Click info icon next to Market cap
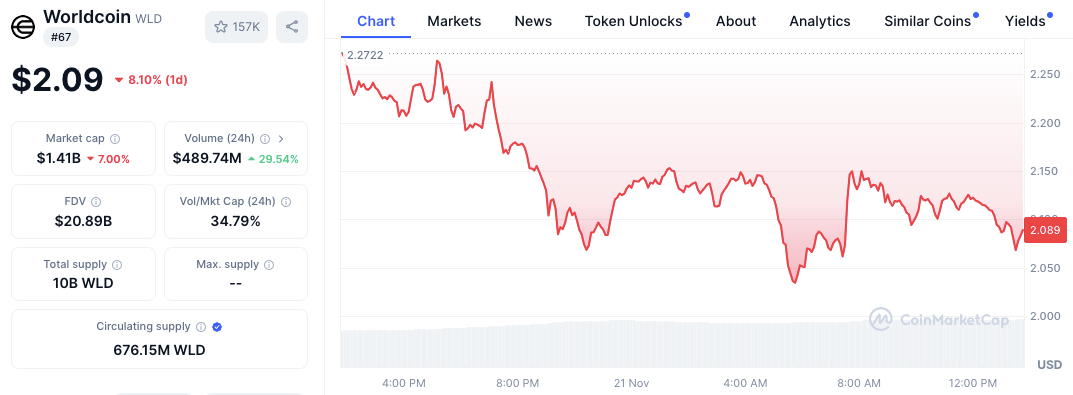Image resolution: width=1073 pixels, height=395 pixels. pyautogui.click(x=115, y=139)
